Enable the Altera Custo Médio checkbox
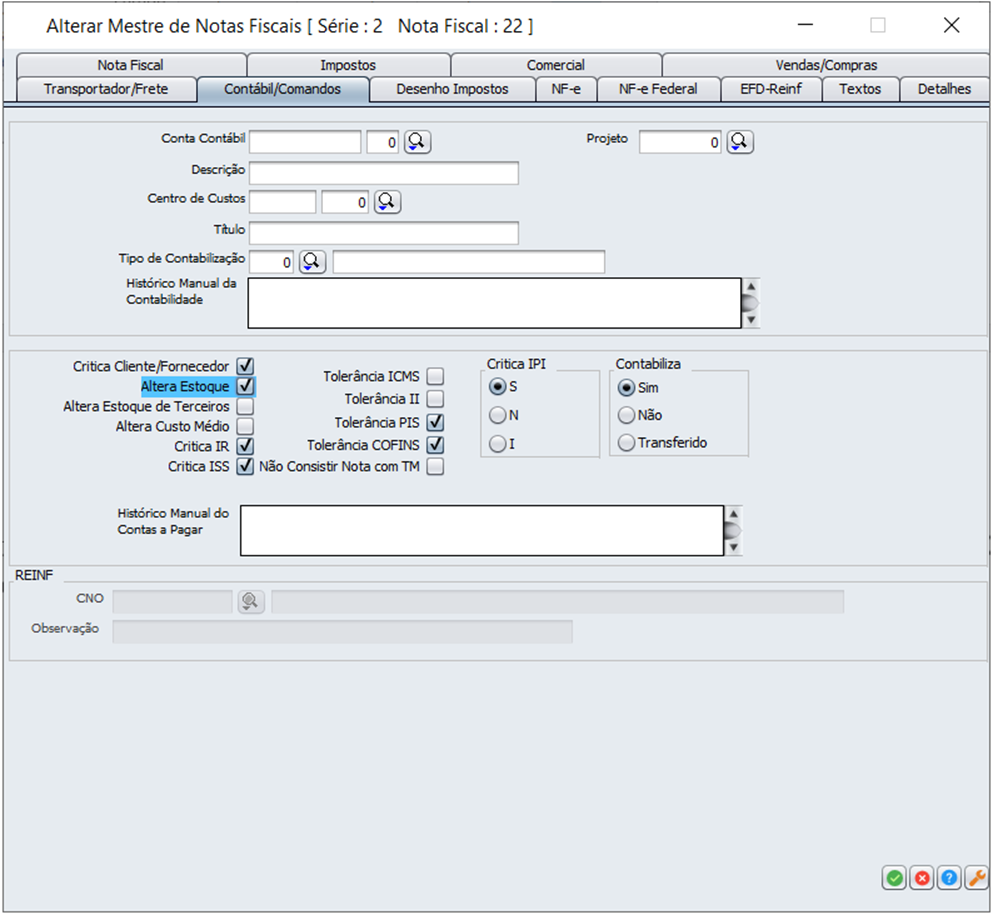This screenshot has width=993, height=915. [x=245, y=426]
